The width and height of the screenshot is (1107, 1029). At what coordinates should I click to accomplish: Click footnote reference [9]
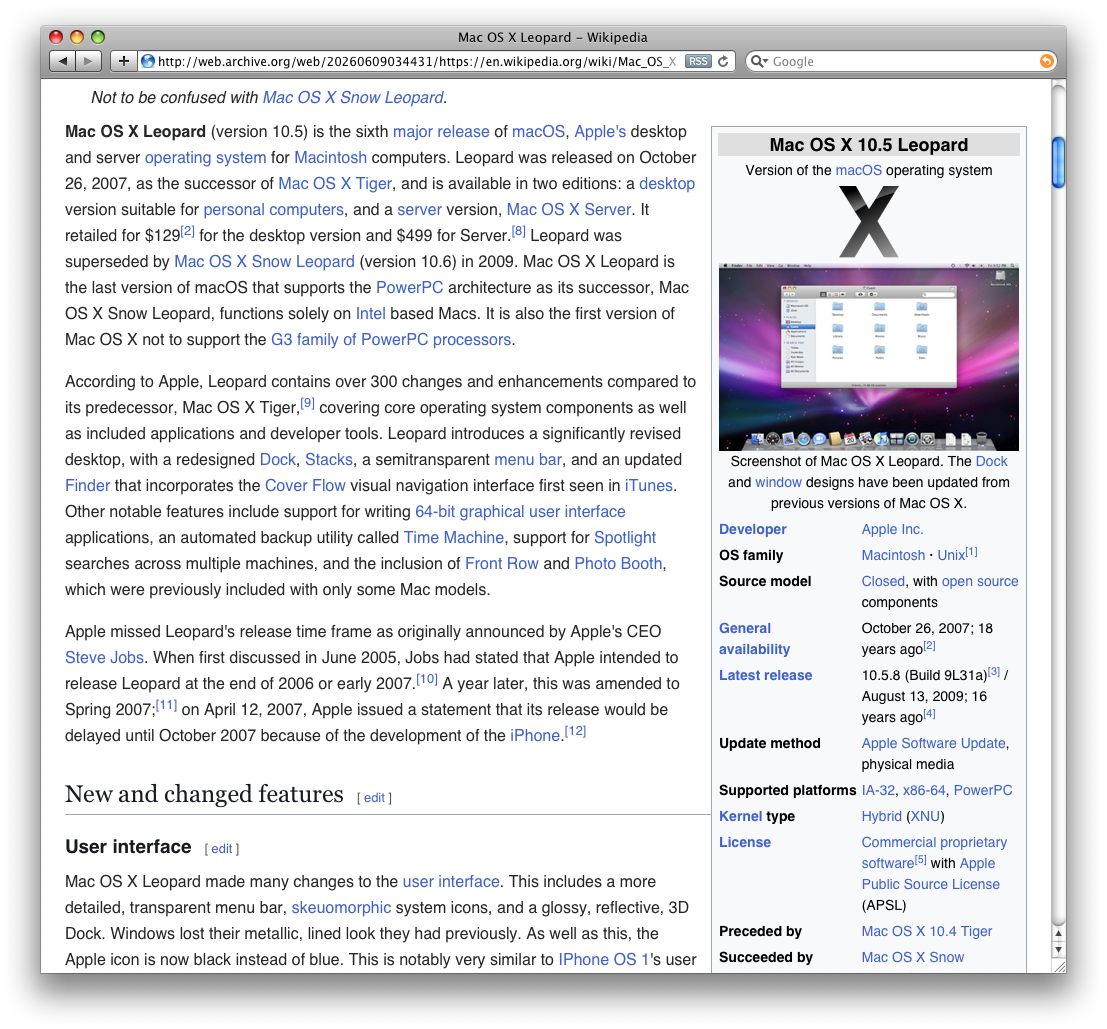coord(307,403)
